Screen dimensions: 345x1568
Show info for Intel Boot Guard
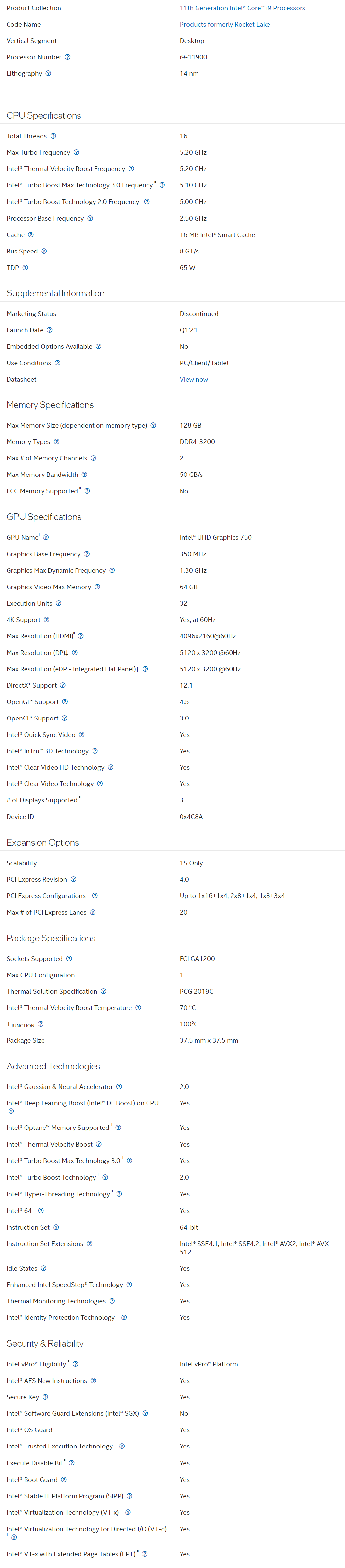64,1480
